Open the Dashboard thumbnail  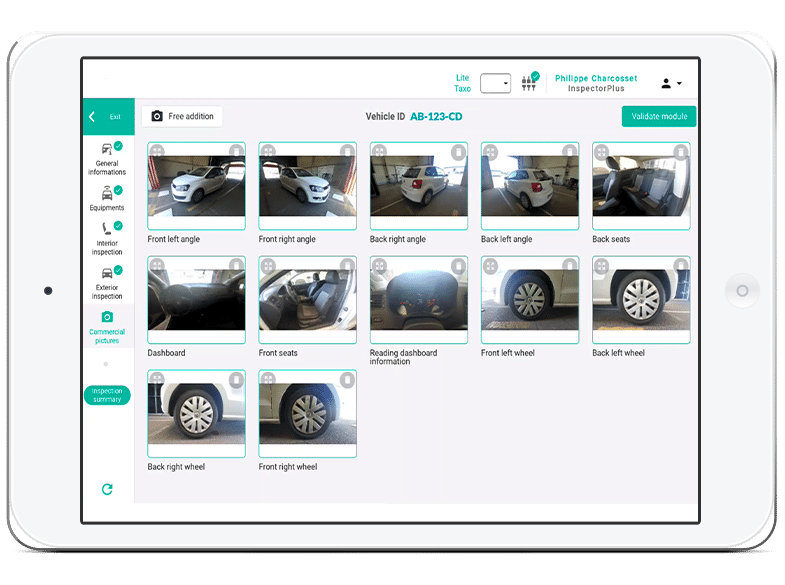tap(196, 300)
